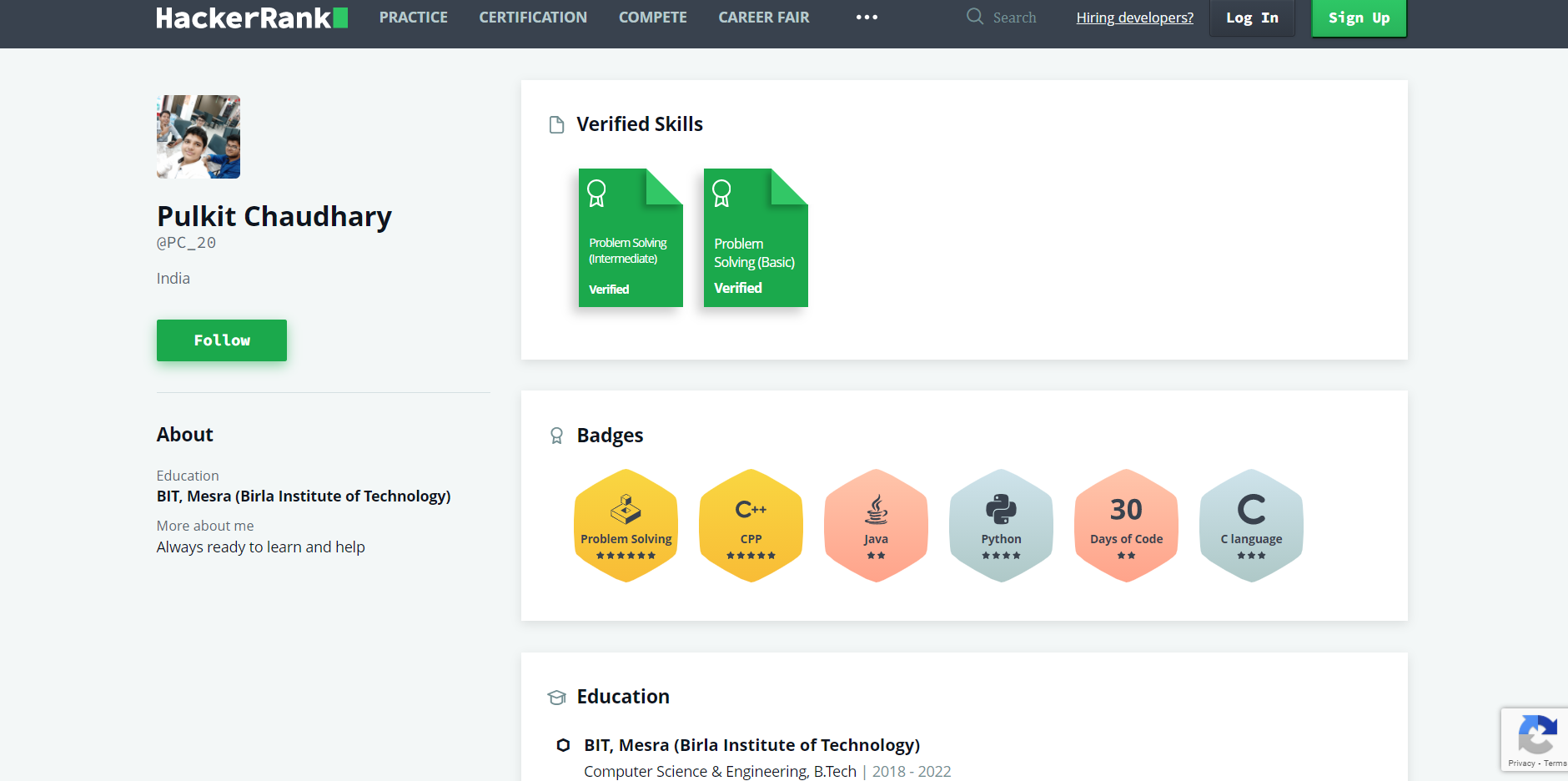Open the Problem Solving (Intermediate) certificate

pyautogui.click(x=631, y=238)
